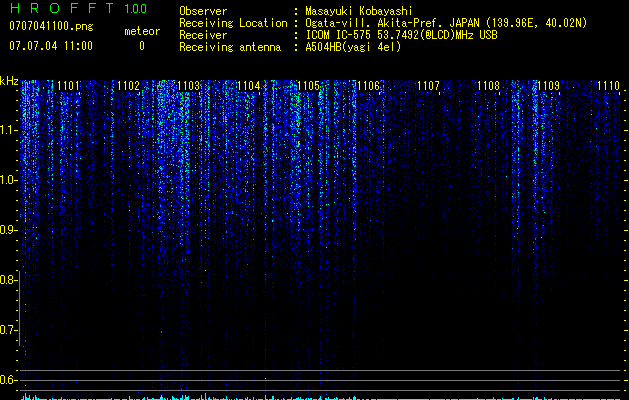
Task: Click the 0.6 frequency axis label
Action: (x=7, y=380)
